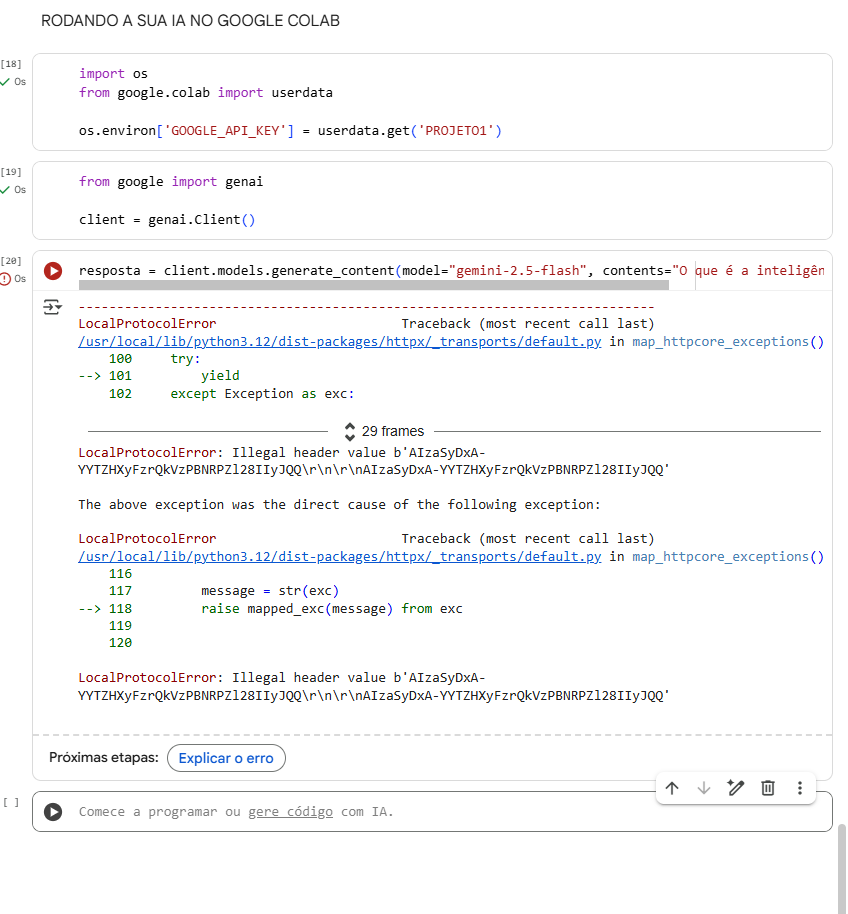Move the cell up
Image resolution: width=848 pixels, height=914 pixels.
[x=672, y=788]
